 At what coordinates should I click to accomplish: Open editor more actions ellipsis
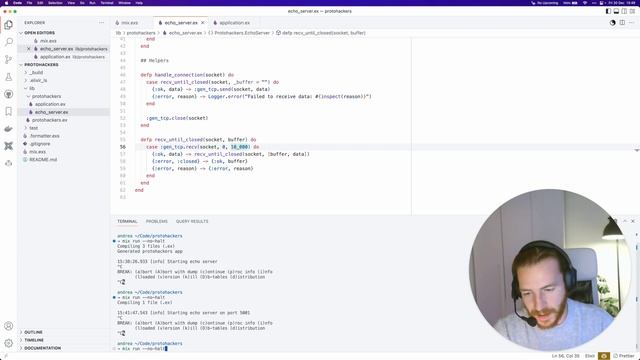631,23
